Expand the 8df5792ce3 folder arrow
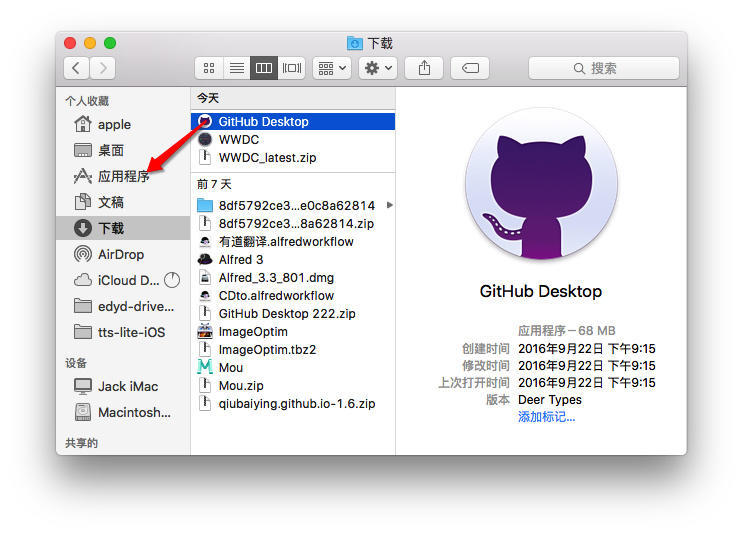This screenshot has width=743, height=535. 389,205
